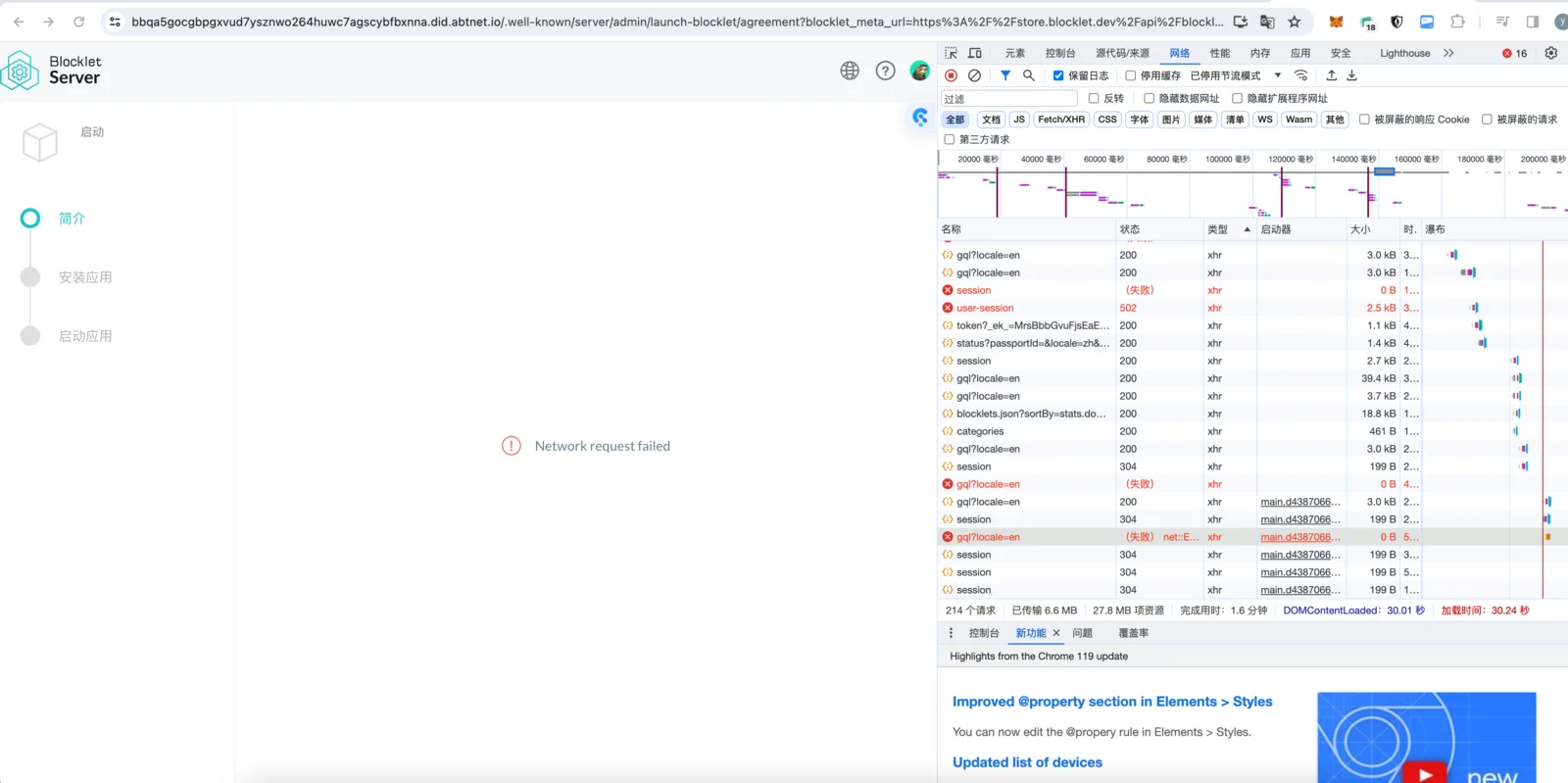Click the 过滤 filter input field

point(1009,98)
